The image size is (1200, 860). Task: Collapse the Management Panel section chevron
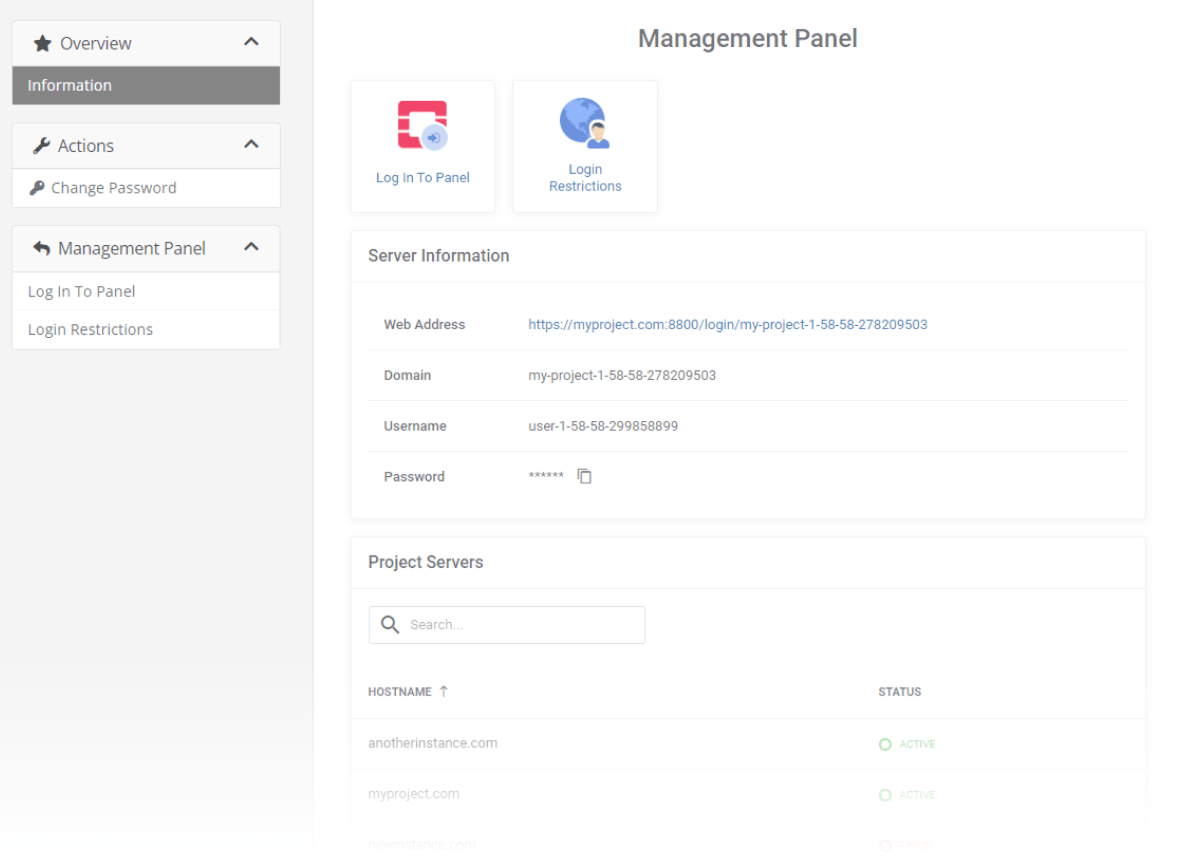251,247
